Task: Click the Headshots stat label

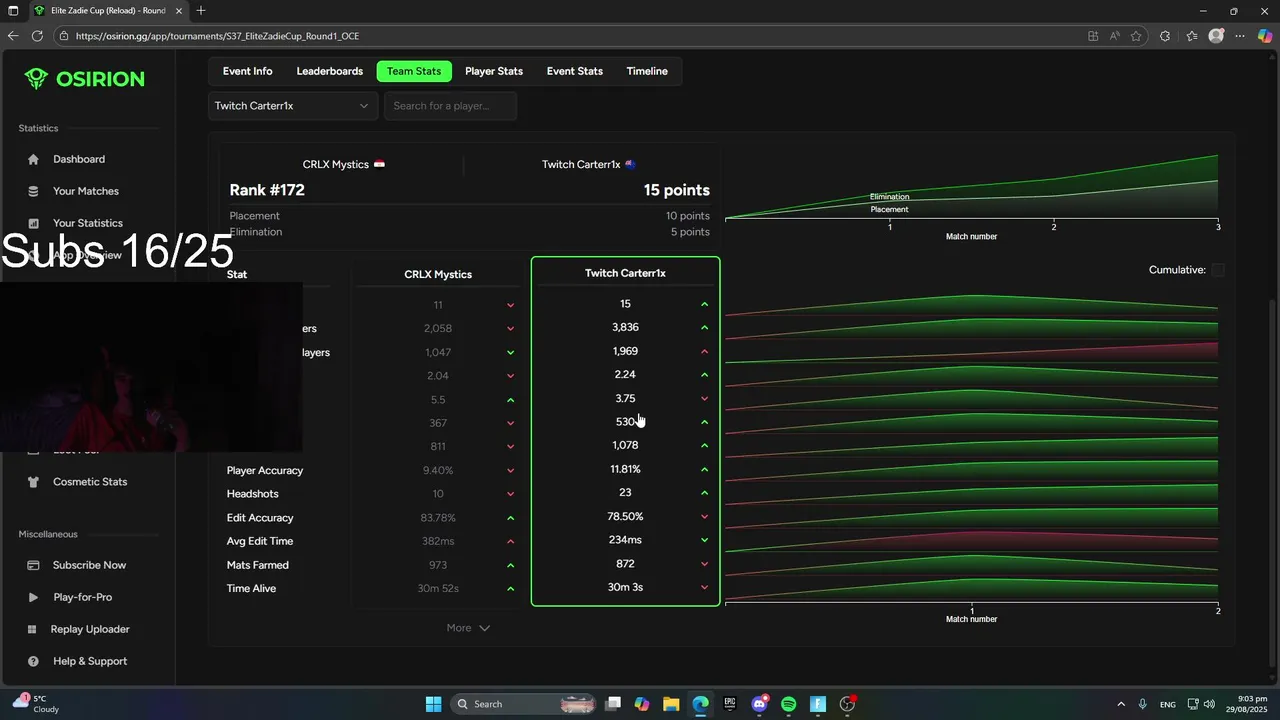Action: (x=253, y=494)
